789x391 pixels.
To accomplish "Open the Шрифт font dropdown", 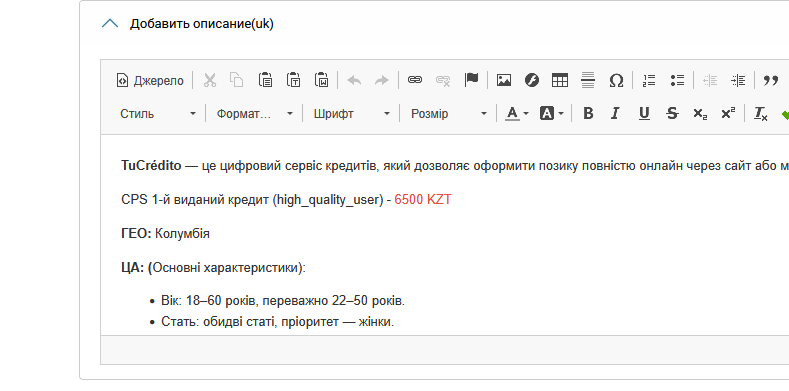I will (352, 114).
